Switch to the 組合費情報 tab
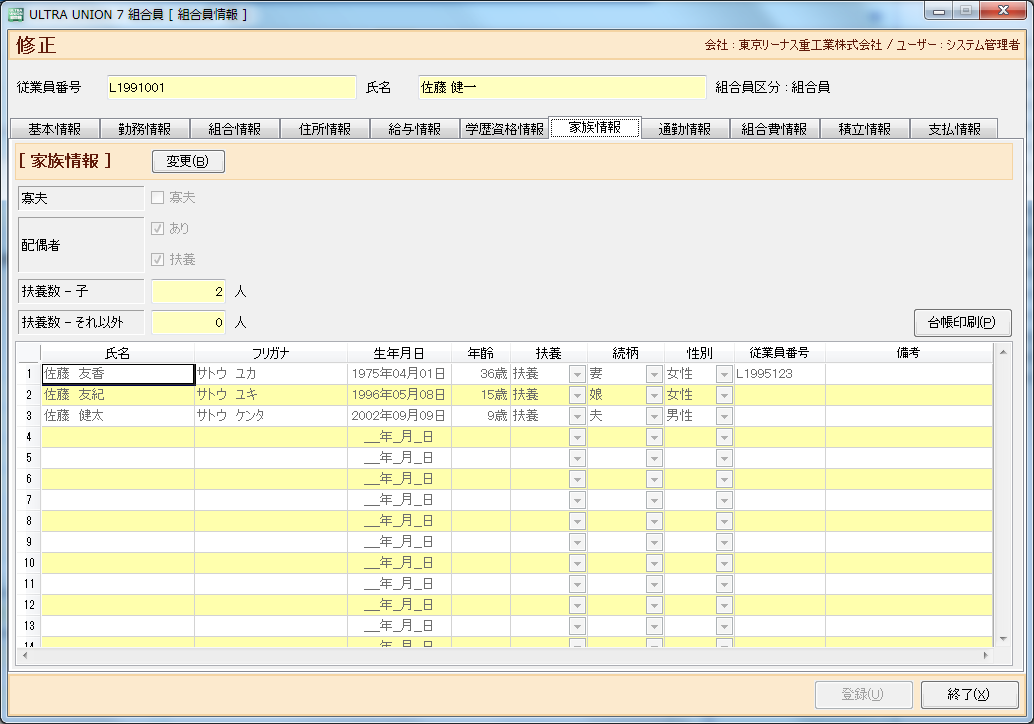1034x724 pixels. [774, 129]
